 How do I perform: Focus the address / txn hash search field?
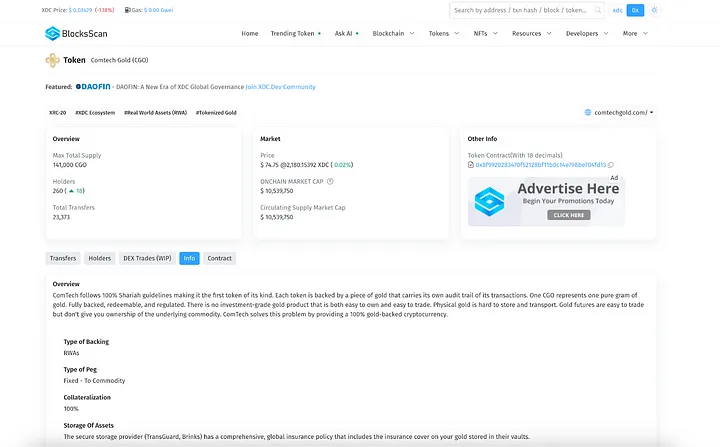(x=520, y=10)
